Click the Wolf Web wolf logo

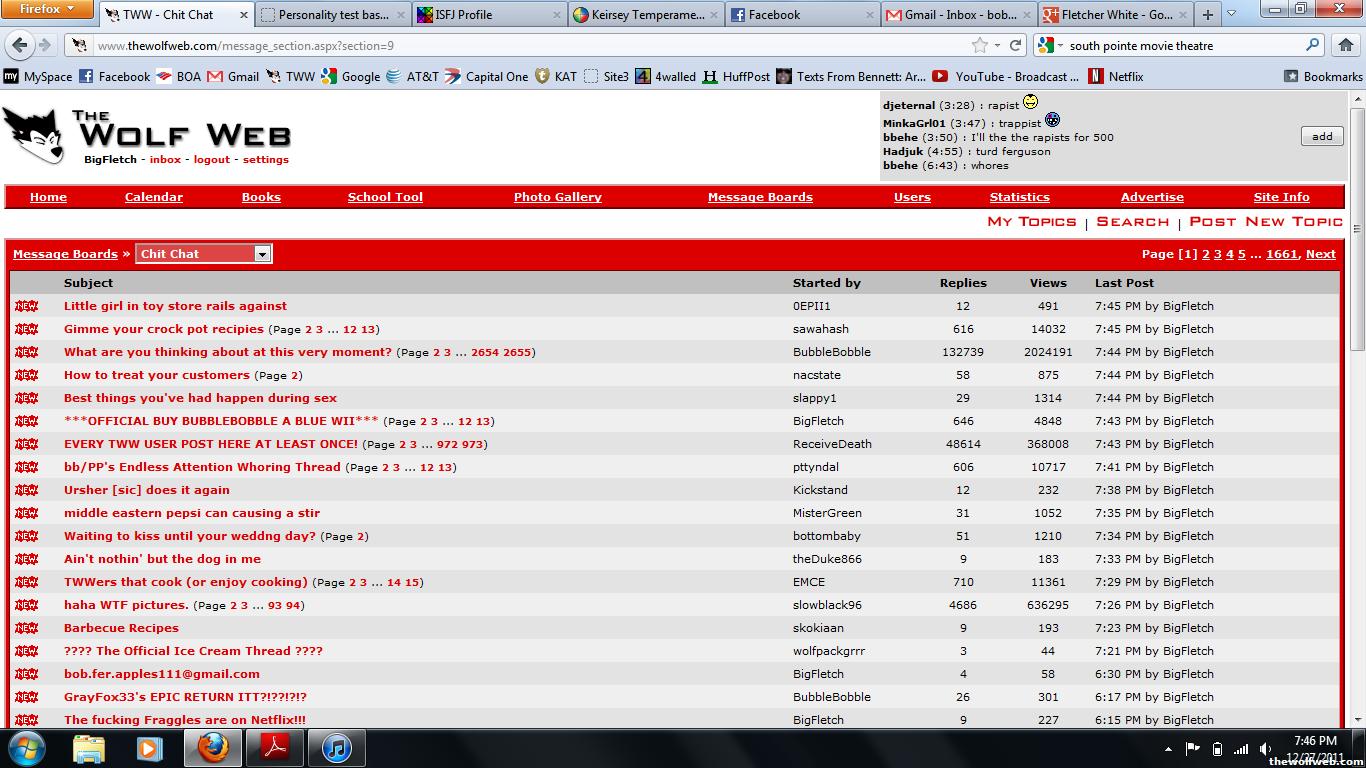click(x=34, y=135)
